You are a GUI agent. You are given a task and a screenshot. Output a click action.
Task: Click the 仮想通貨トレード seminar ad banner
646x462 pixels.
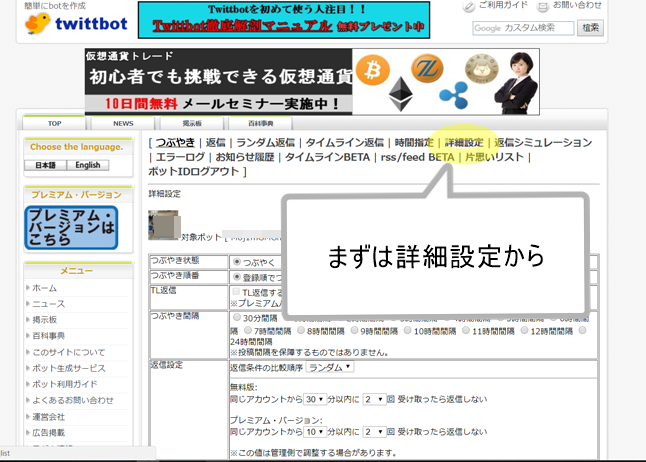[x=312, y=82]
